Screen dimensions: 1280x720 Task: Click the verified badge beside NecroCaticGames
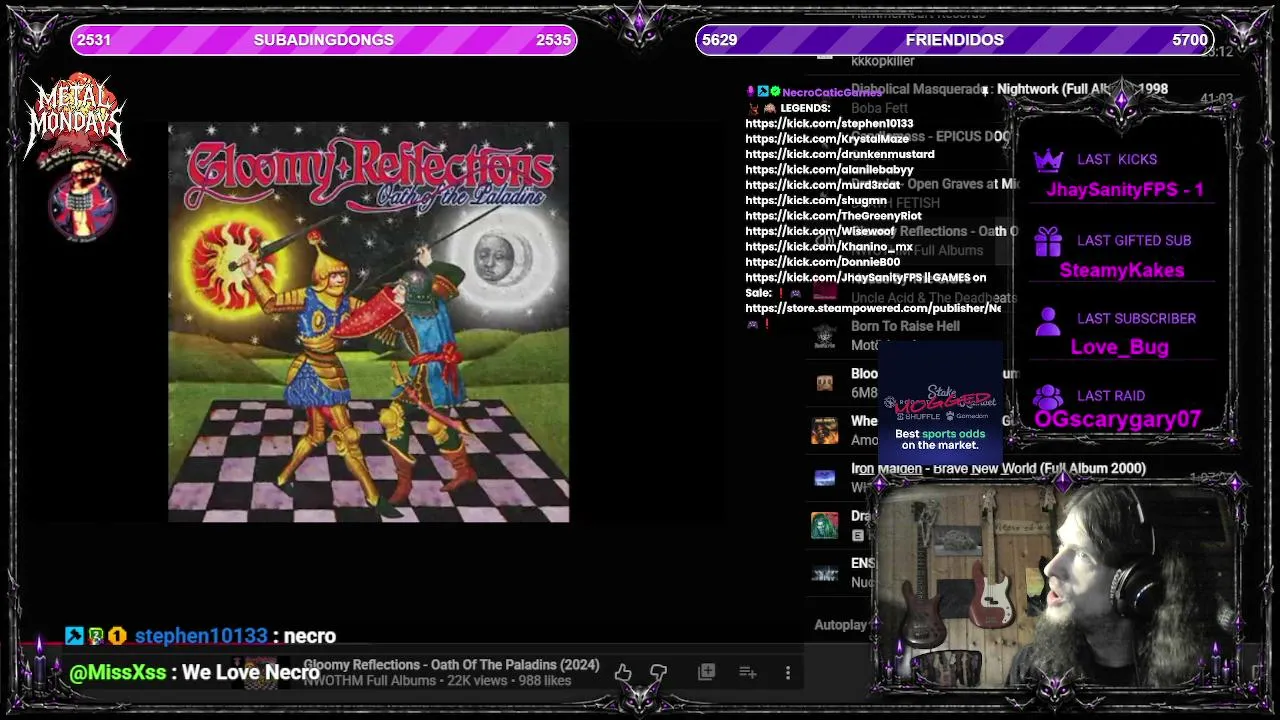point(775,92)
